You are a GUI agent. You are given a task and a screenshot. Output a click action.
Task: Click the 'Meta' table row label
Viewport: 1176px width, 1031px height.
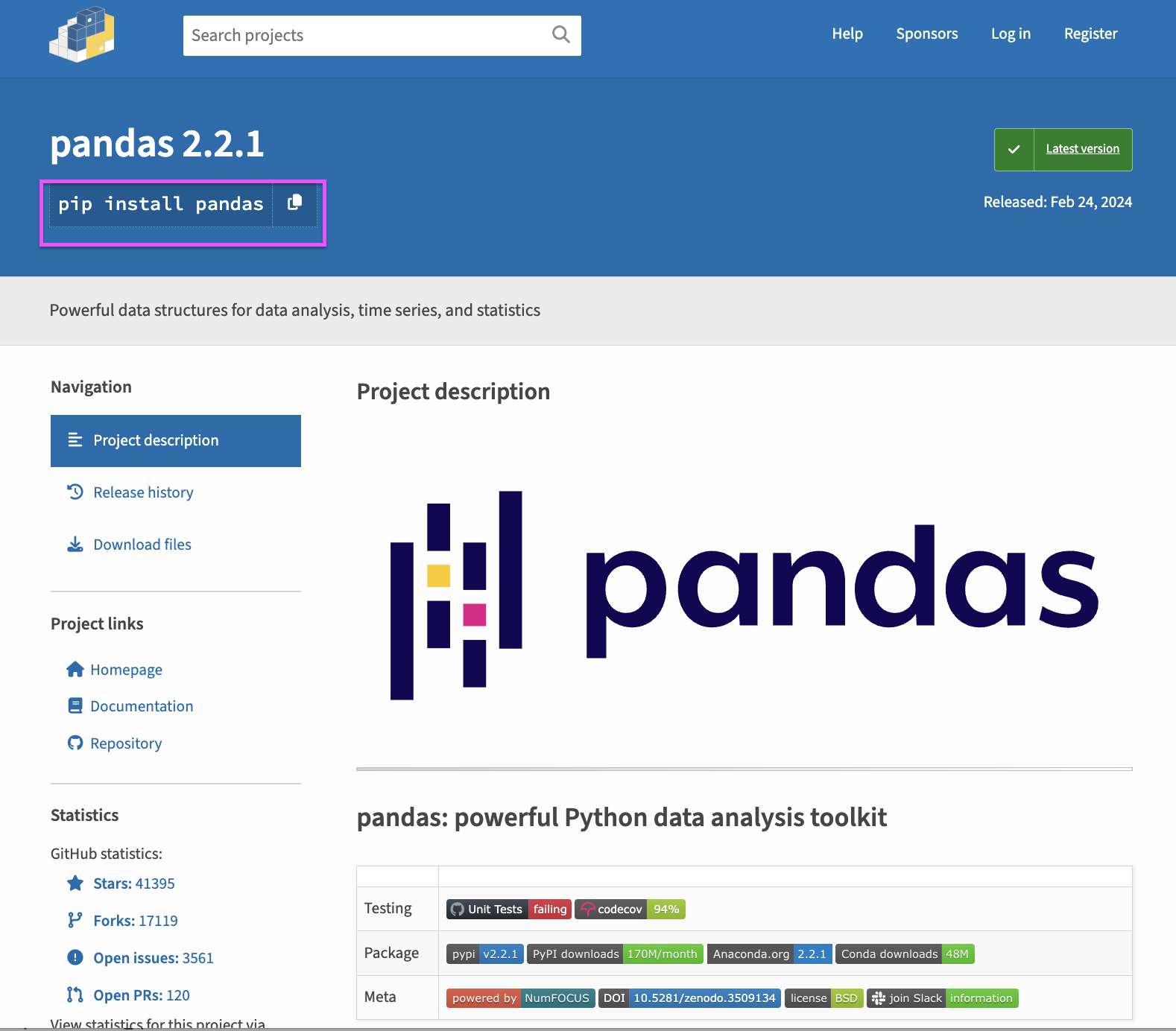[380, 997]
